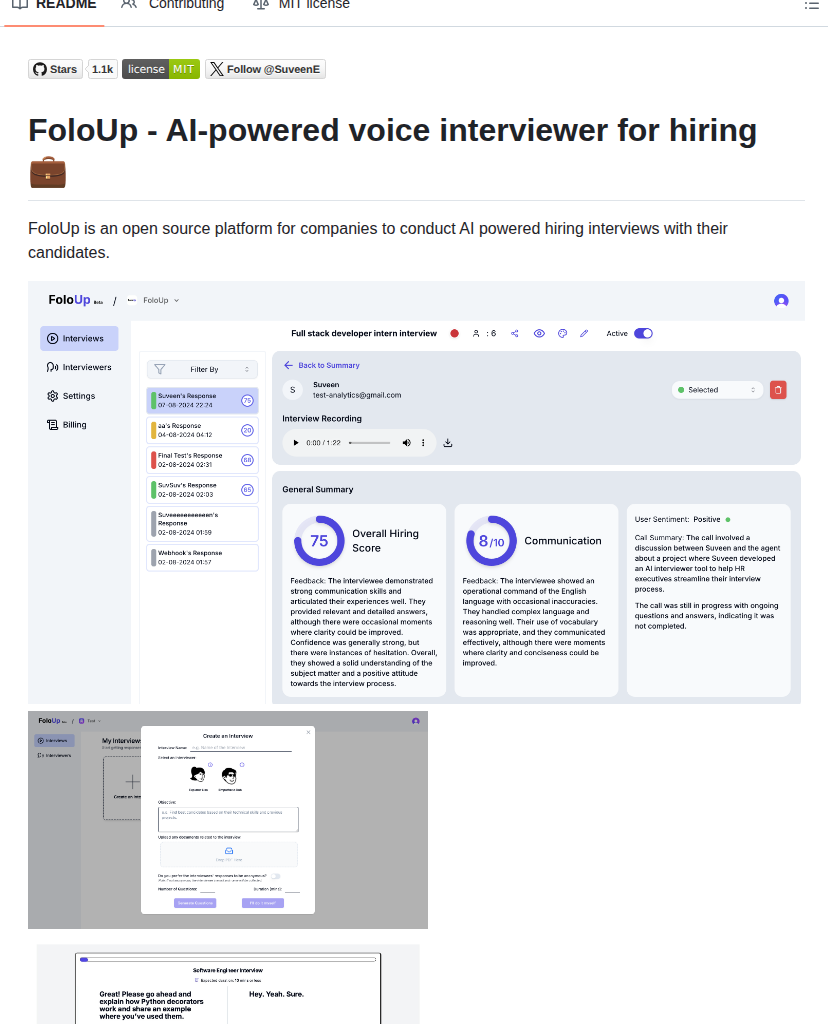
Task: Click Back to Summary link
Action: point(328,366)
